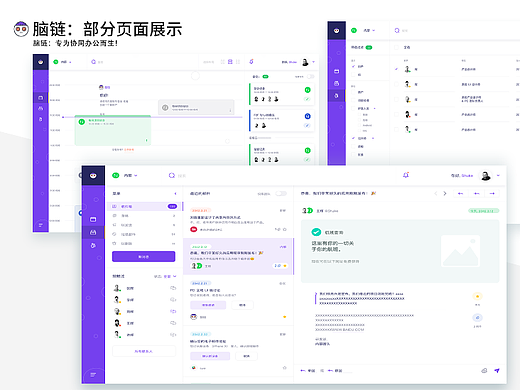Collapse the folder menu panel using its arrow
Image resolution: width=520 pixels, height=390 pixels.
tap(175, 194)
